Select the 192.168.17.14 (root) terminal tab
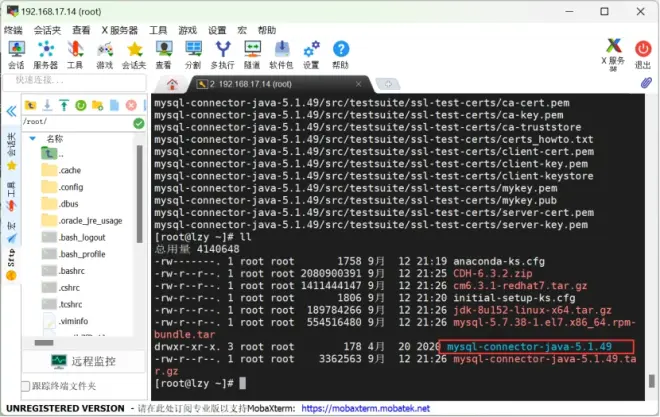 (281, 84)
